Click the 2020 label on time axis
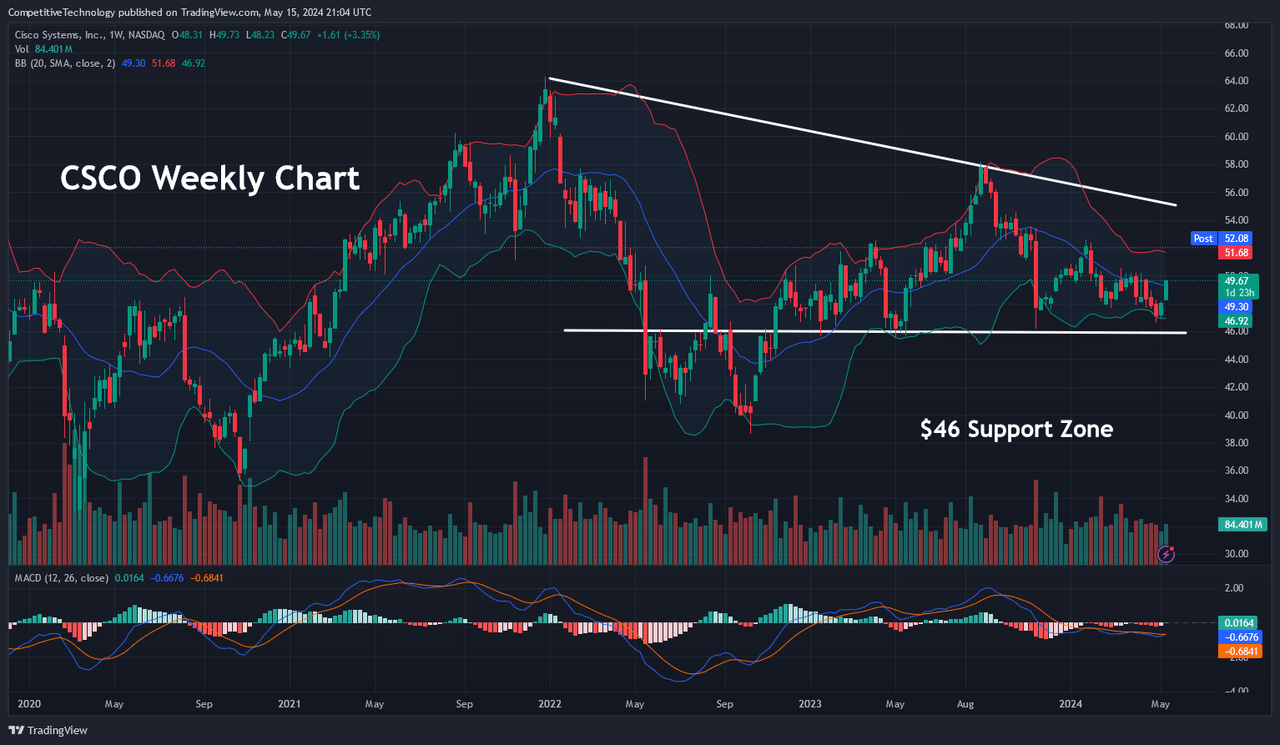 [x=31, y=704]
